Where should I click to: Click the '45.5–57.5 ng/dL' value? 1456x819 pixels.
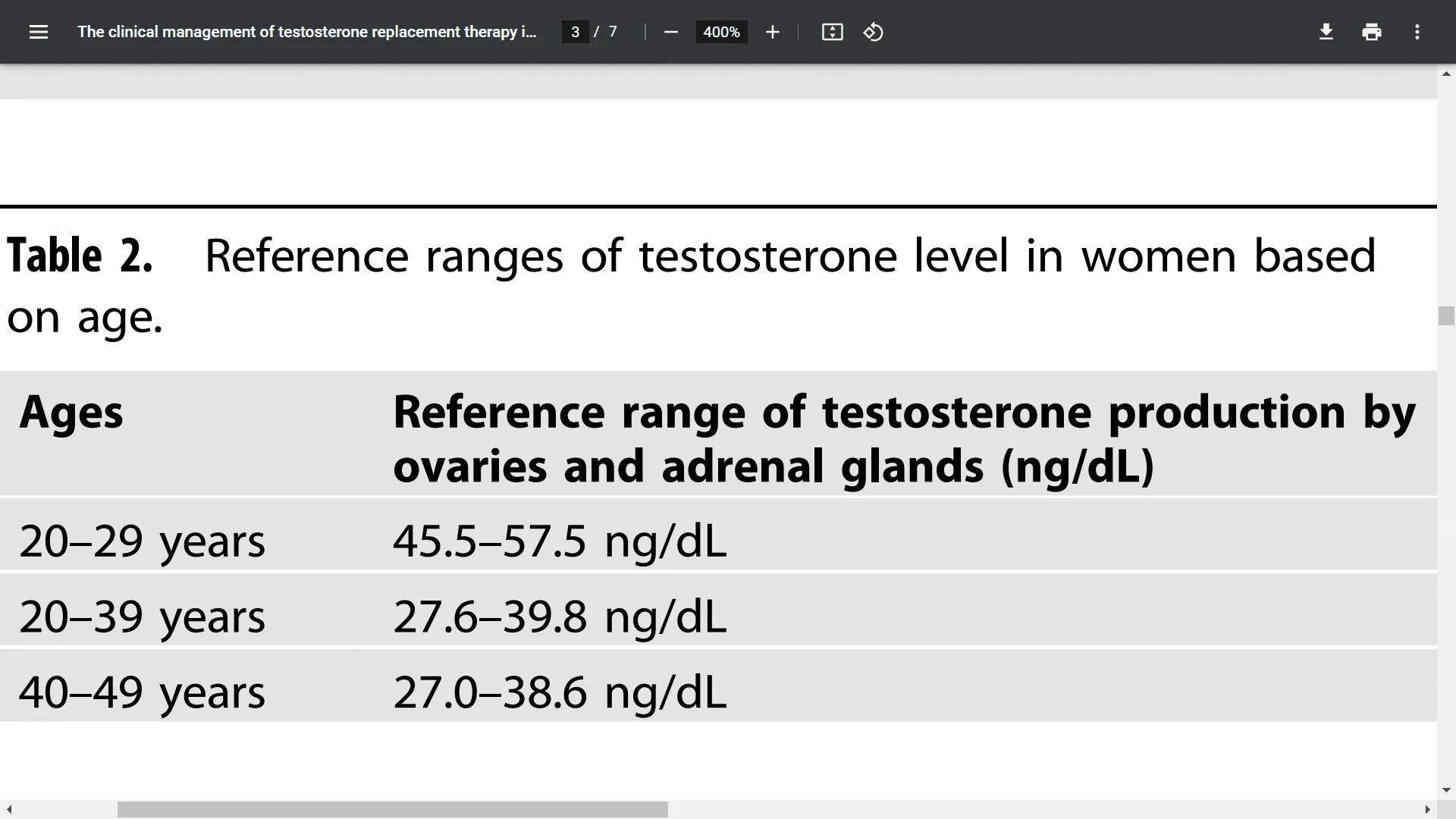tap(560, 541)
